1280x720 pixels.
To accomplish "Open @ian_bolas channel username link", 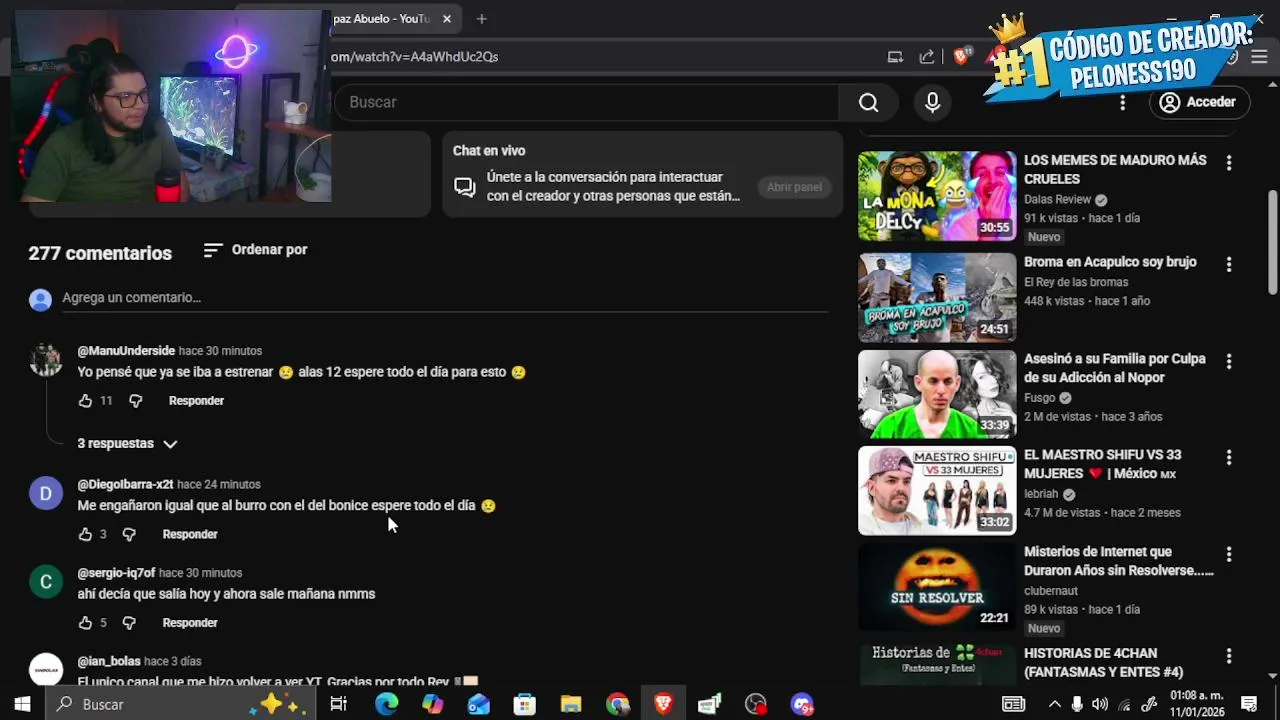I will pos(109,661).
